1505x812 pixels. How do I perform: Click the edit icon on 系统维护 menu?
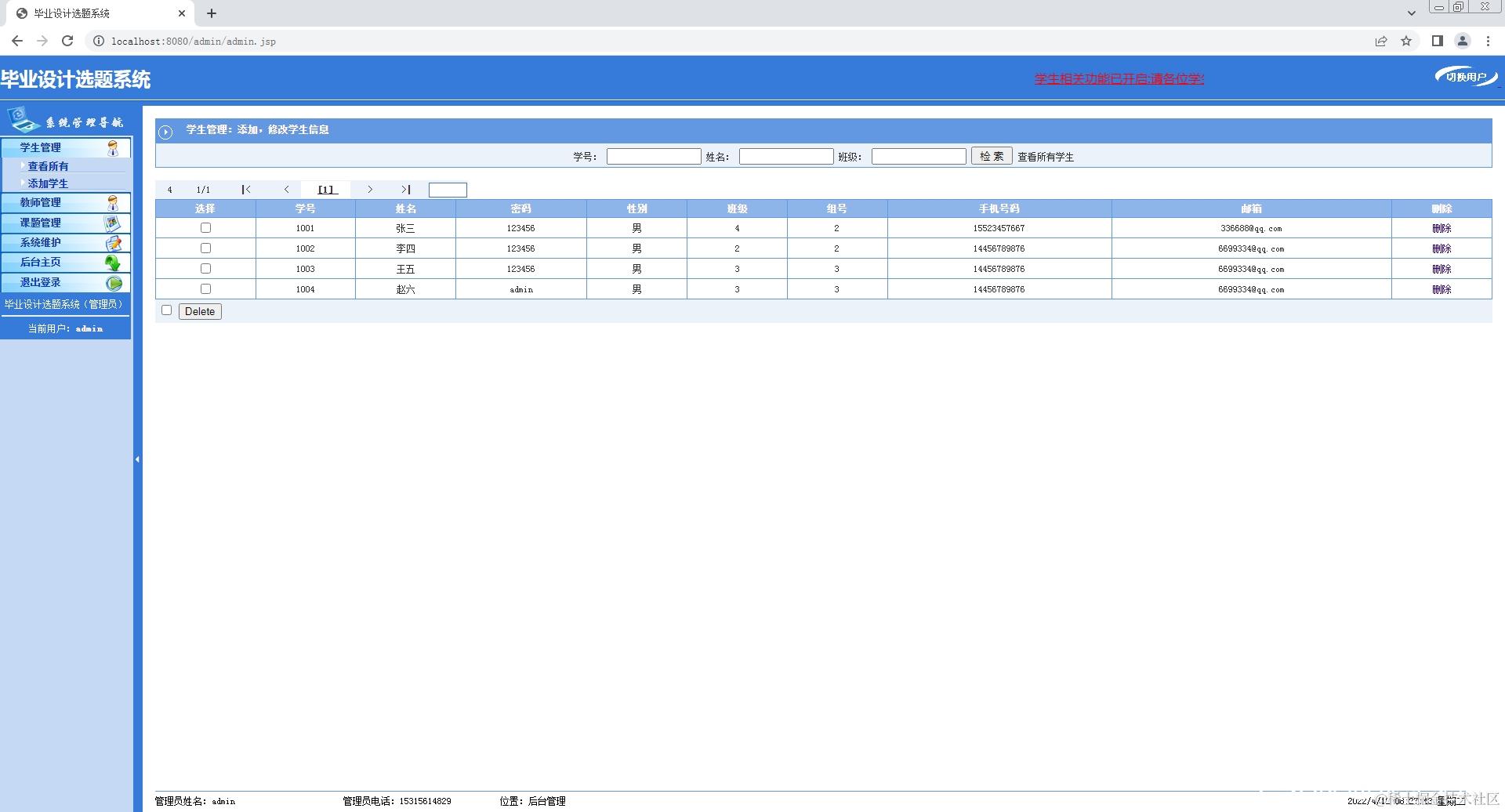[114, 243]
